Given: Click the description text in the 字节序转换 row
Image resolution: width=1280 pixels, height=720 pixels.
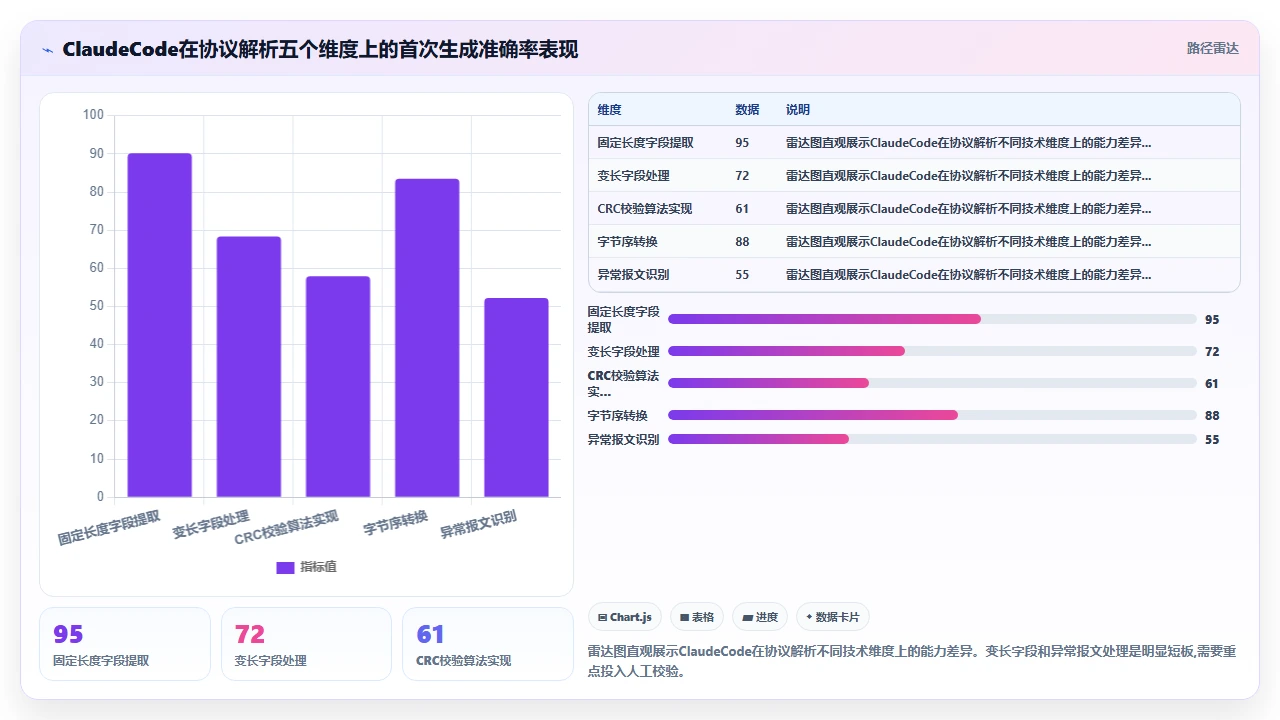Looking at the screenshot, I should pos(968,242).
